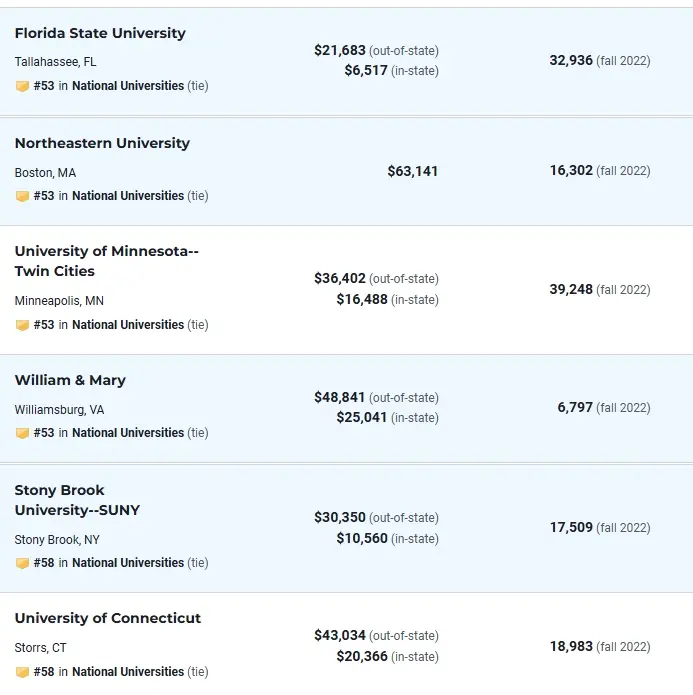Click the ranking badge icon for University of Minnesota
Viewport: 693px width, 695px height.
[22, 325]
